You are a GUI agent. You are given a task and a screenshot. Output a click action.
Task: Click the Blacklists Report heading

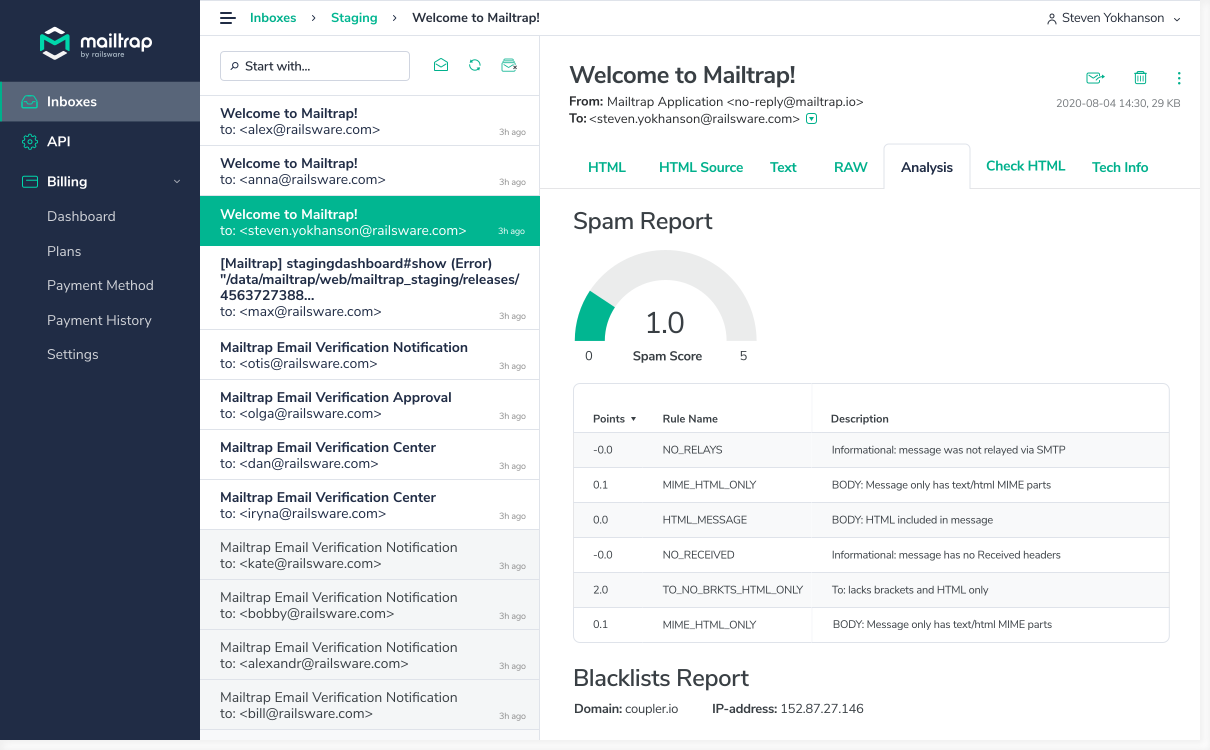coord(661,678)
